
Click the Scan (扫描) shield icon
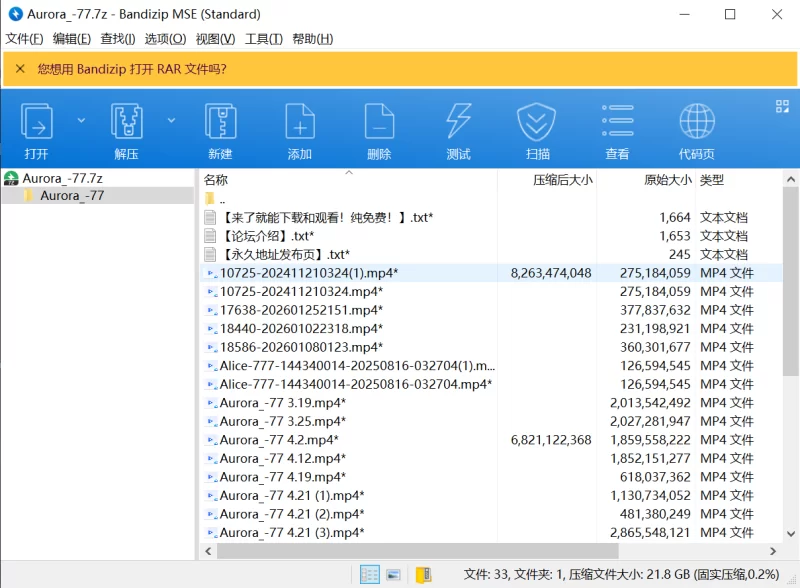coord(536,121)
